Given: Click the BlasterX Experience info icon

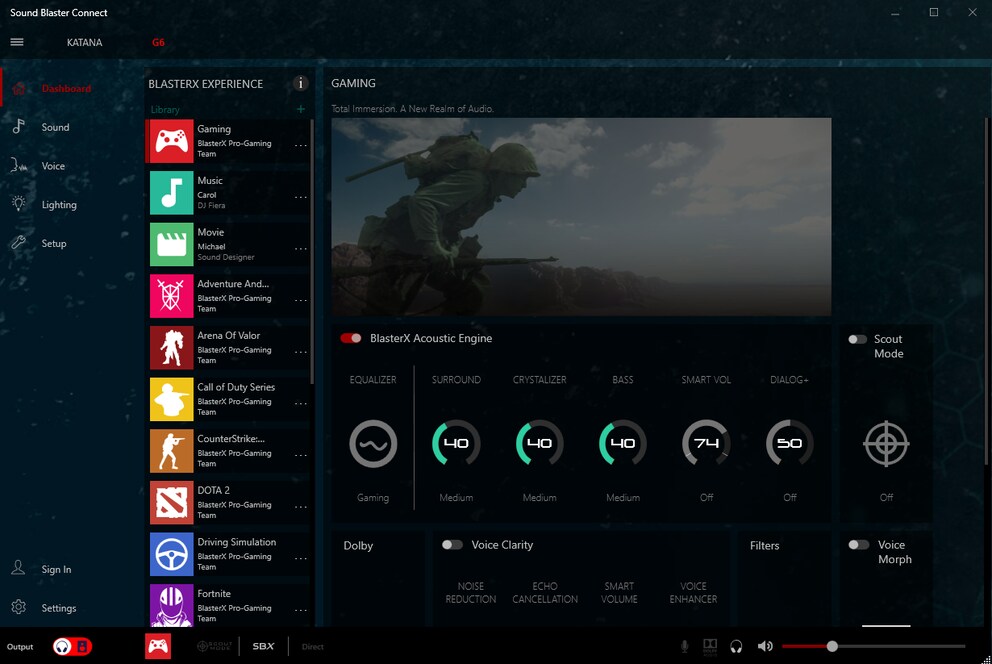Looking at the screenshot, I should 301,83.
